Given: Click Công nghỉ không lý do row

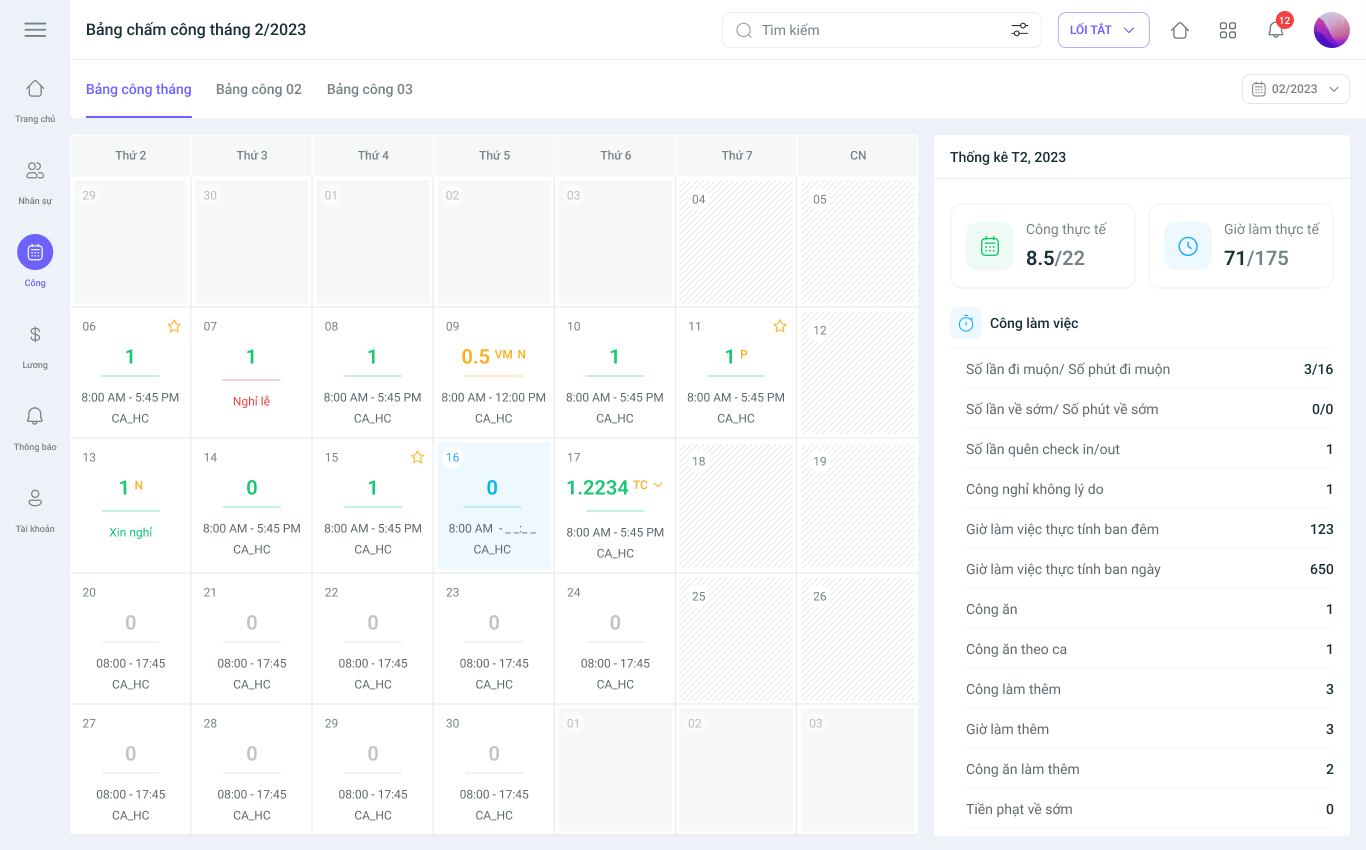Looking at the screenshot, I should (x=1150, y=489).
